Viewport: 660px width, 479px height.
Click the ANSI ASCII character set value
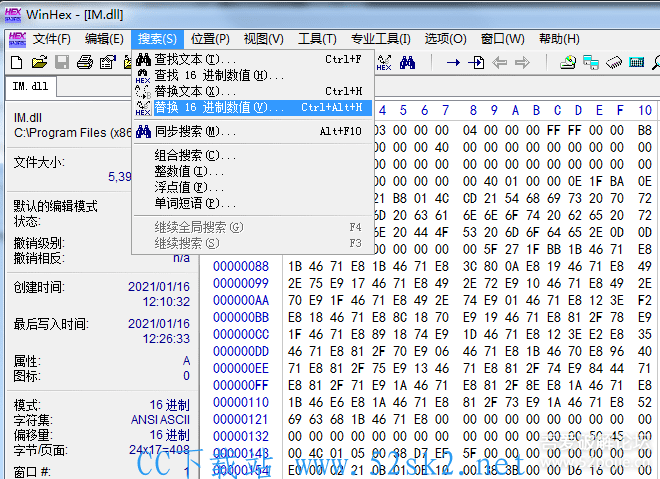point(160,420)
